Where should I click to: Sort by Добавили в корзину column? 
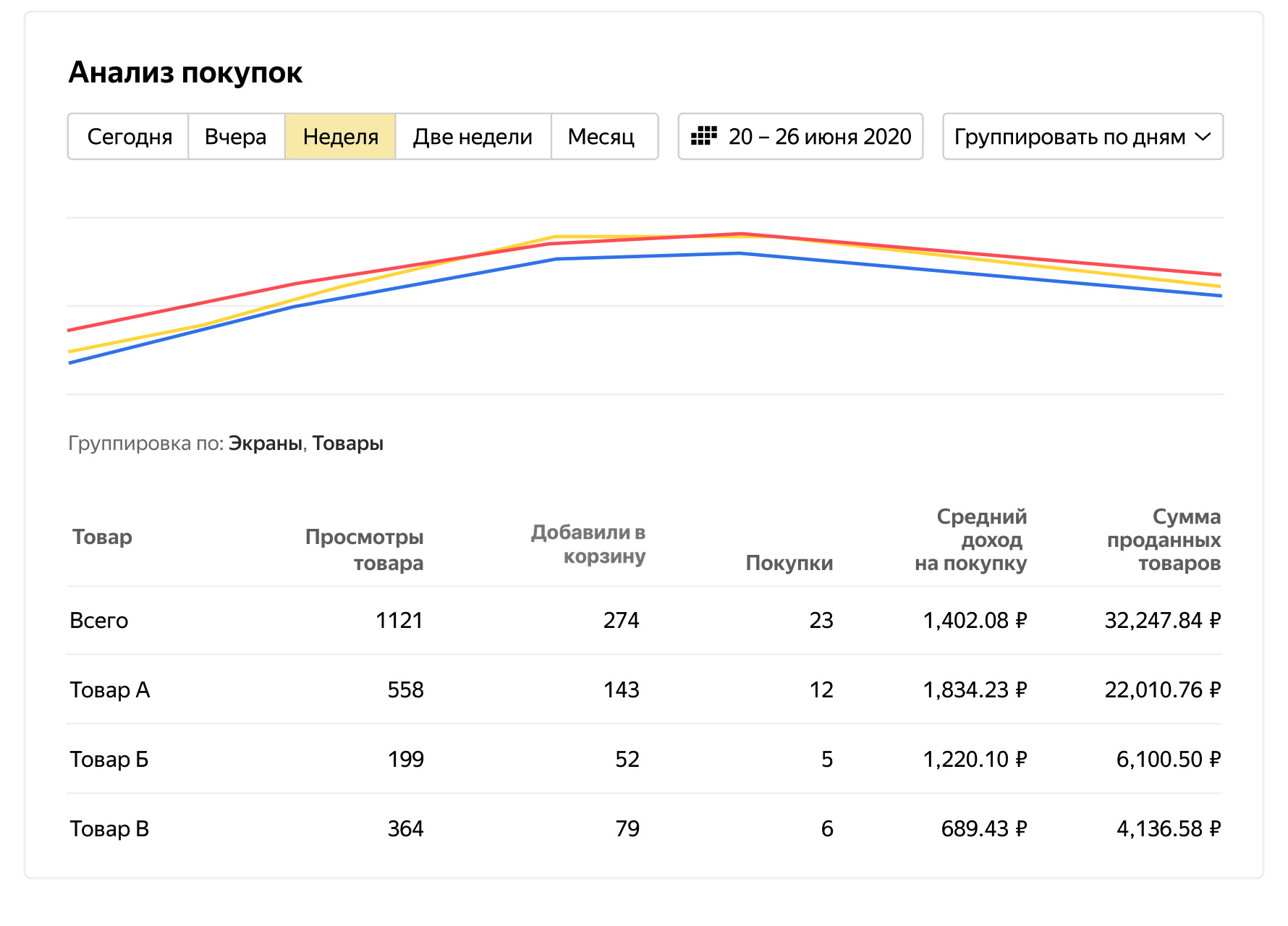tap(588, 544)
